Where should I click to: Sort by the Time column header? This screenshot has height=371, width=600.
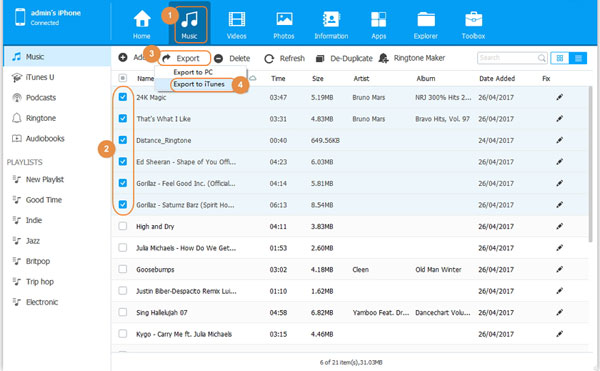(278, 78)
